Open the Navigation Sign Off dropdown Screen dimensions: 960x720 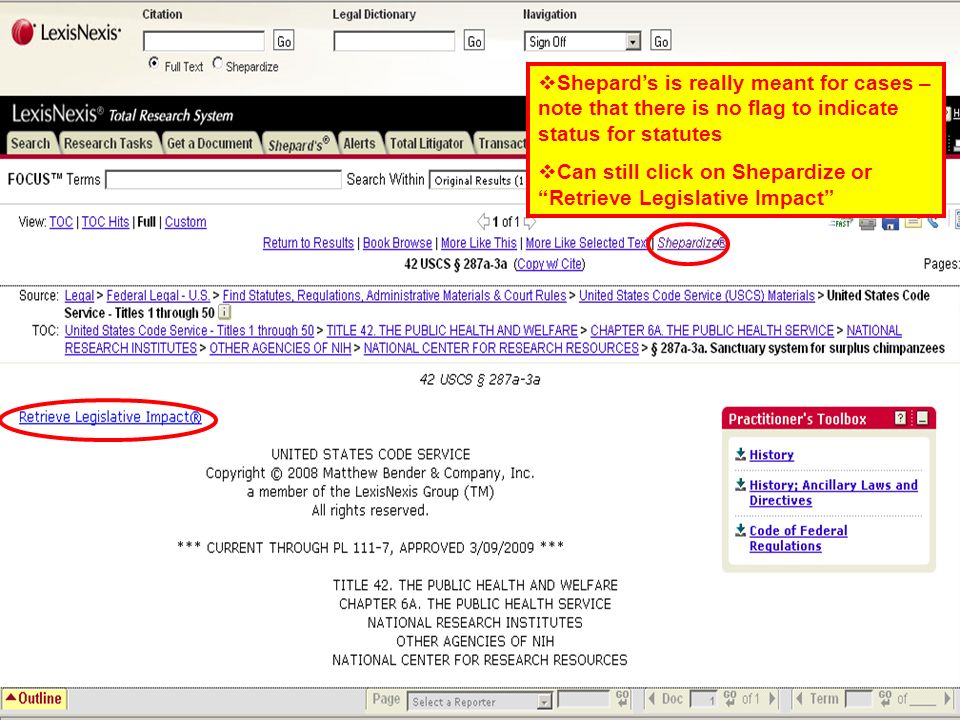click(582, 42)
